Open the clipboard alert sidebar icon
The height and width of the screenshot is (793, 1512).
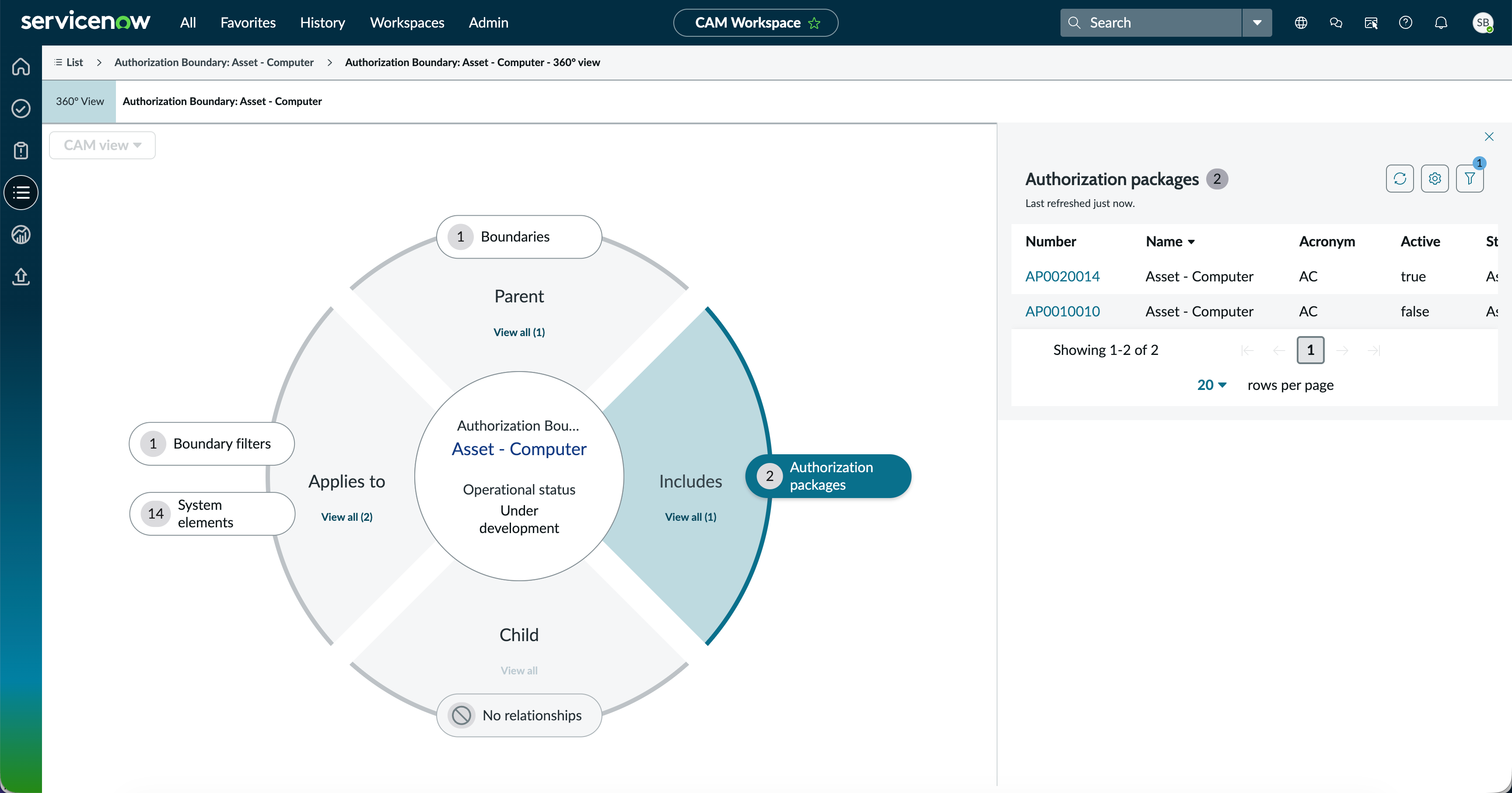21,151
